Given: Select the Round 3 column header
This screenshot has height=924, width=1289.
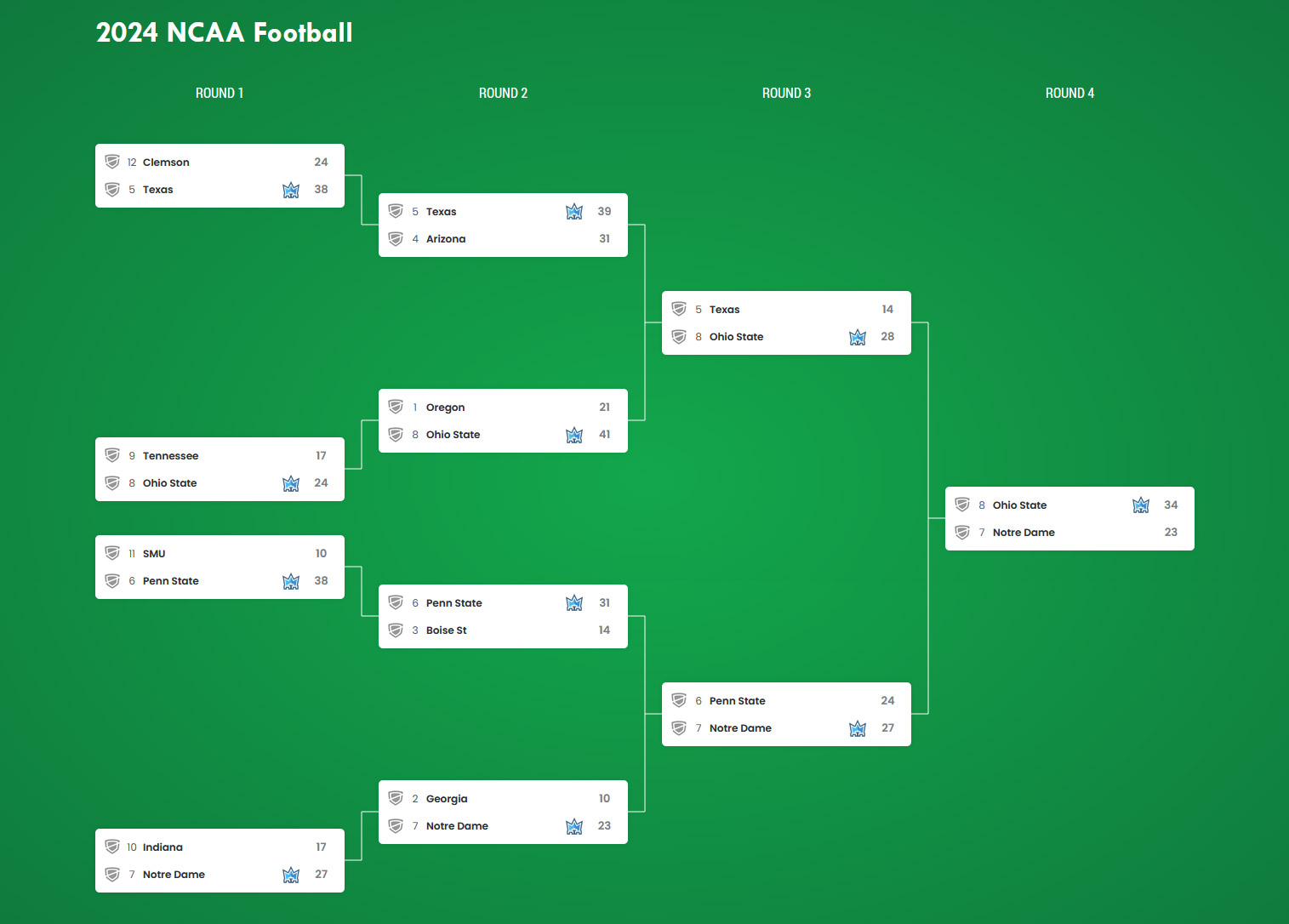Looking at the screenshot, I should [x=786, y=93].
